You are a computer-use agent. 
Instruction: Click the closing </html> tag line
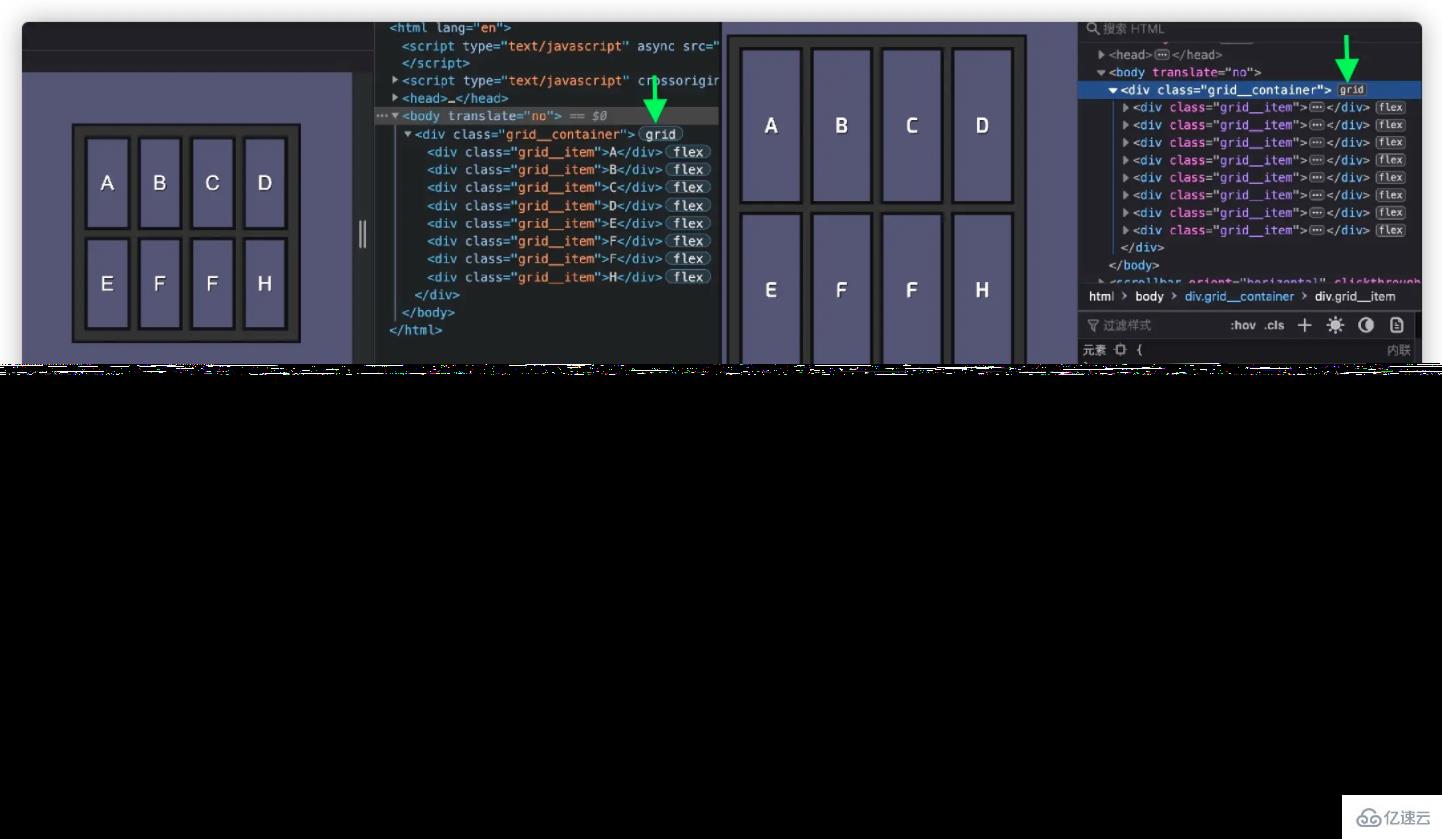(416, 330)
